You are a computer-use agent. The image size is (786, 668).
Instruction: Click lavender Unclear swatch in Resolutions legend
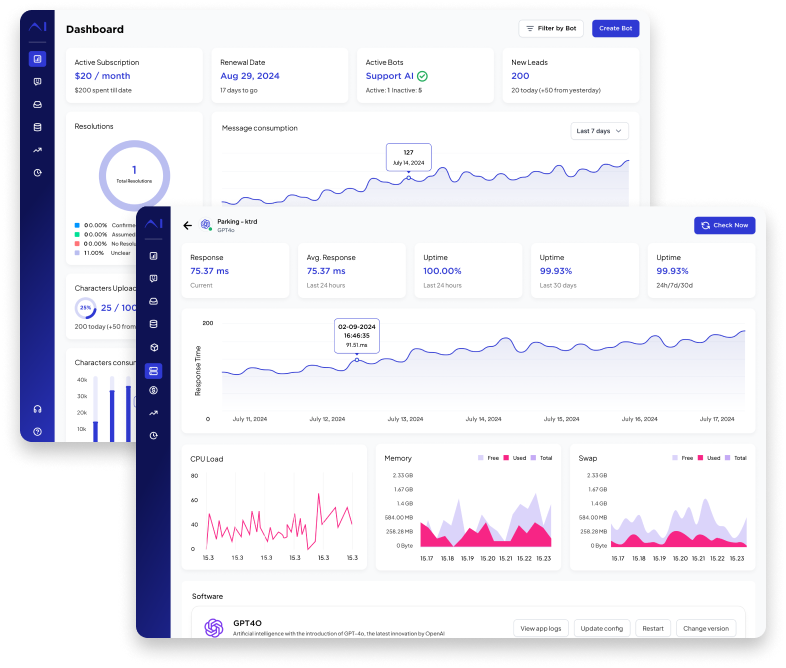pyautogui.click(x=77, y=253)
